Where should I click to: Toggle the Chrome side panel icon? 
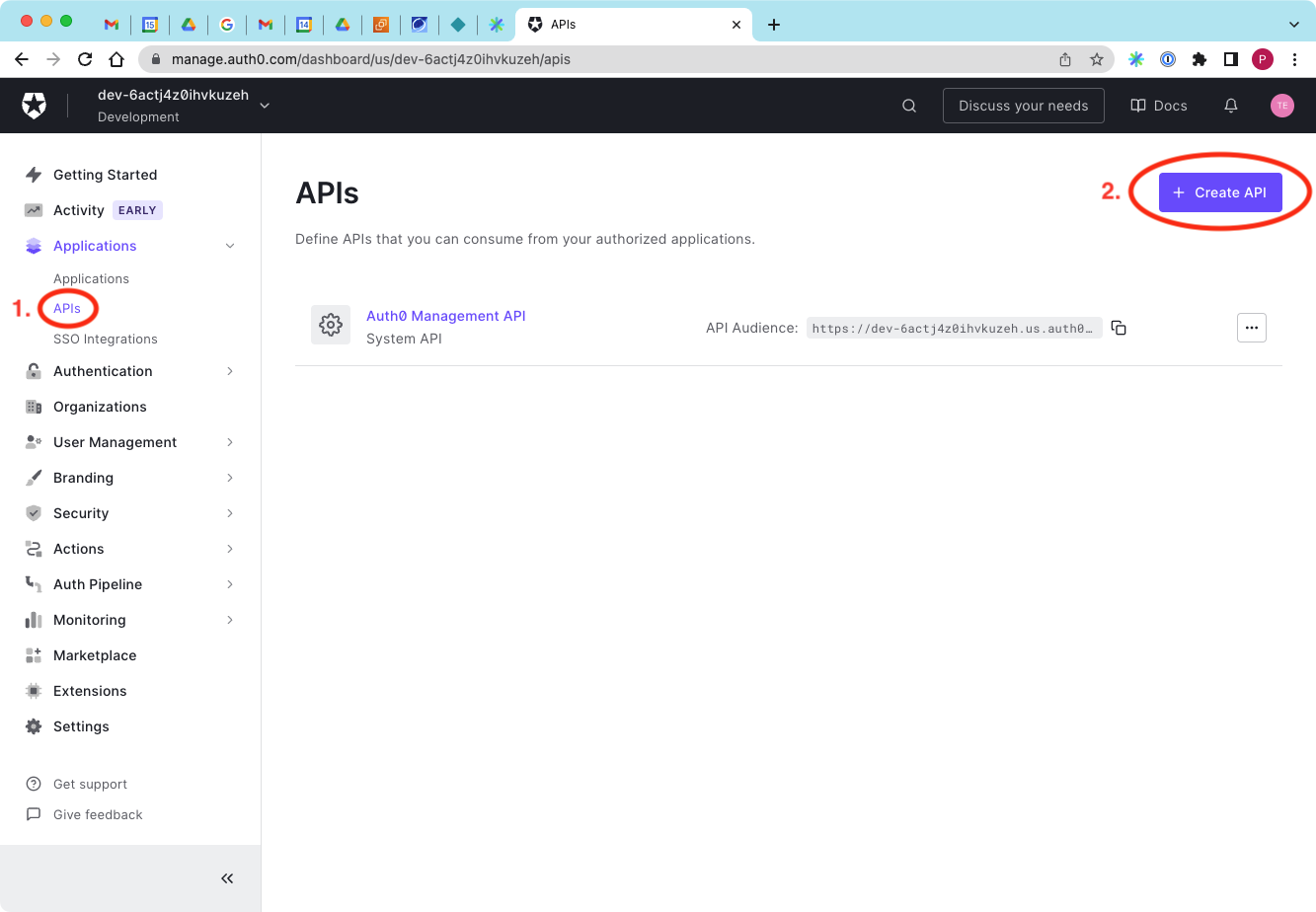coord(1231,59)
